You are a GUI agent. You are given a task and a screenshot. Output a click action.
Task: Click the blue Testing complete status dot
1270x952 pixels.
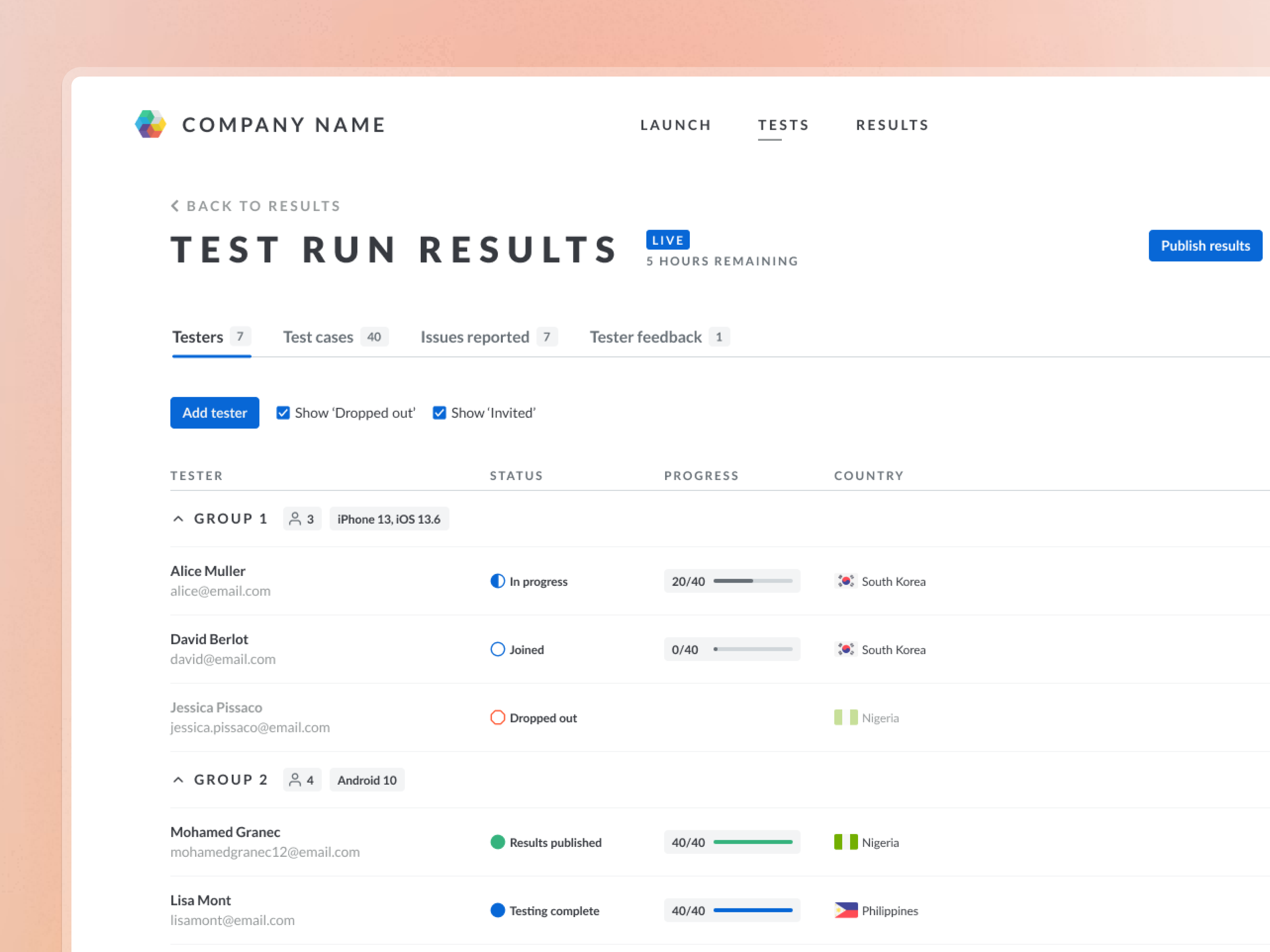coord(498,910)
